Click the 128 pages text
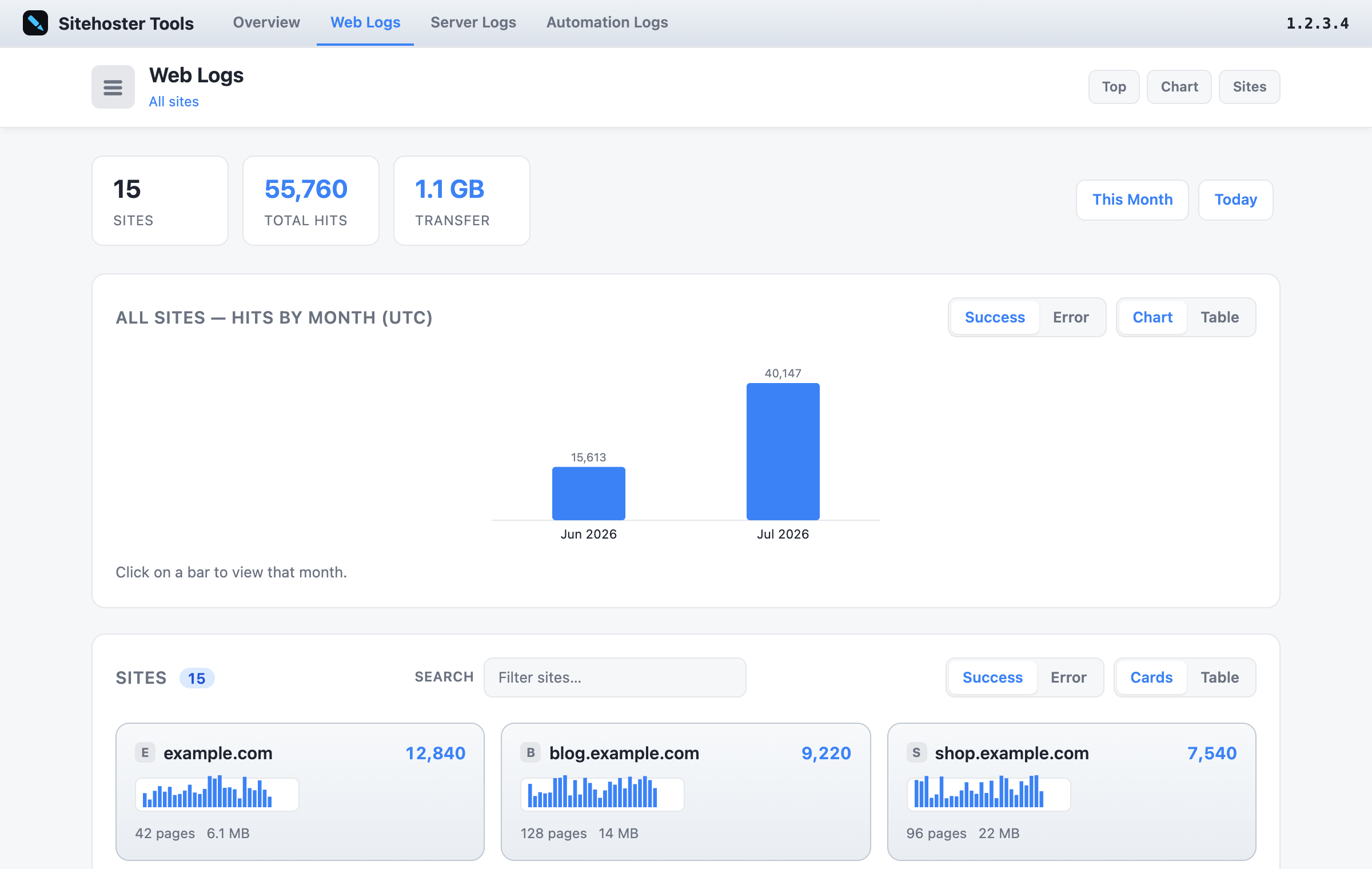The height and width of the screenshot is (869, 1372). (x=554, y=834)
